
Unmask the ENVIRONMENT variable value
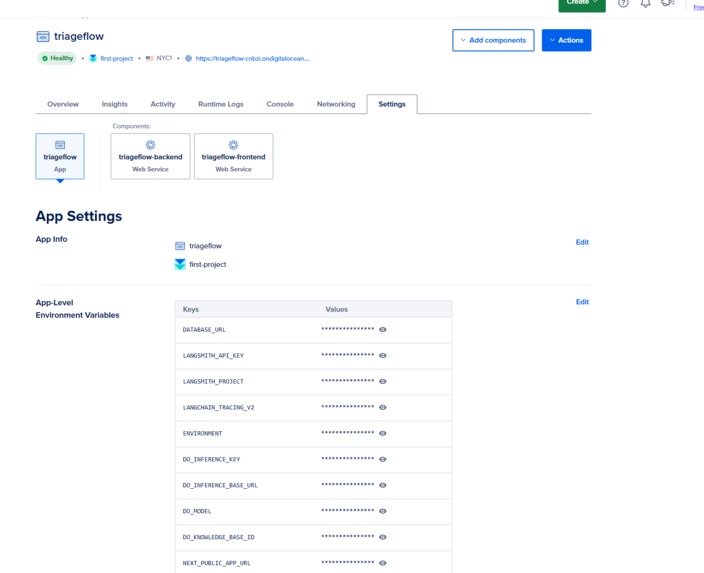point(383,433)
